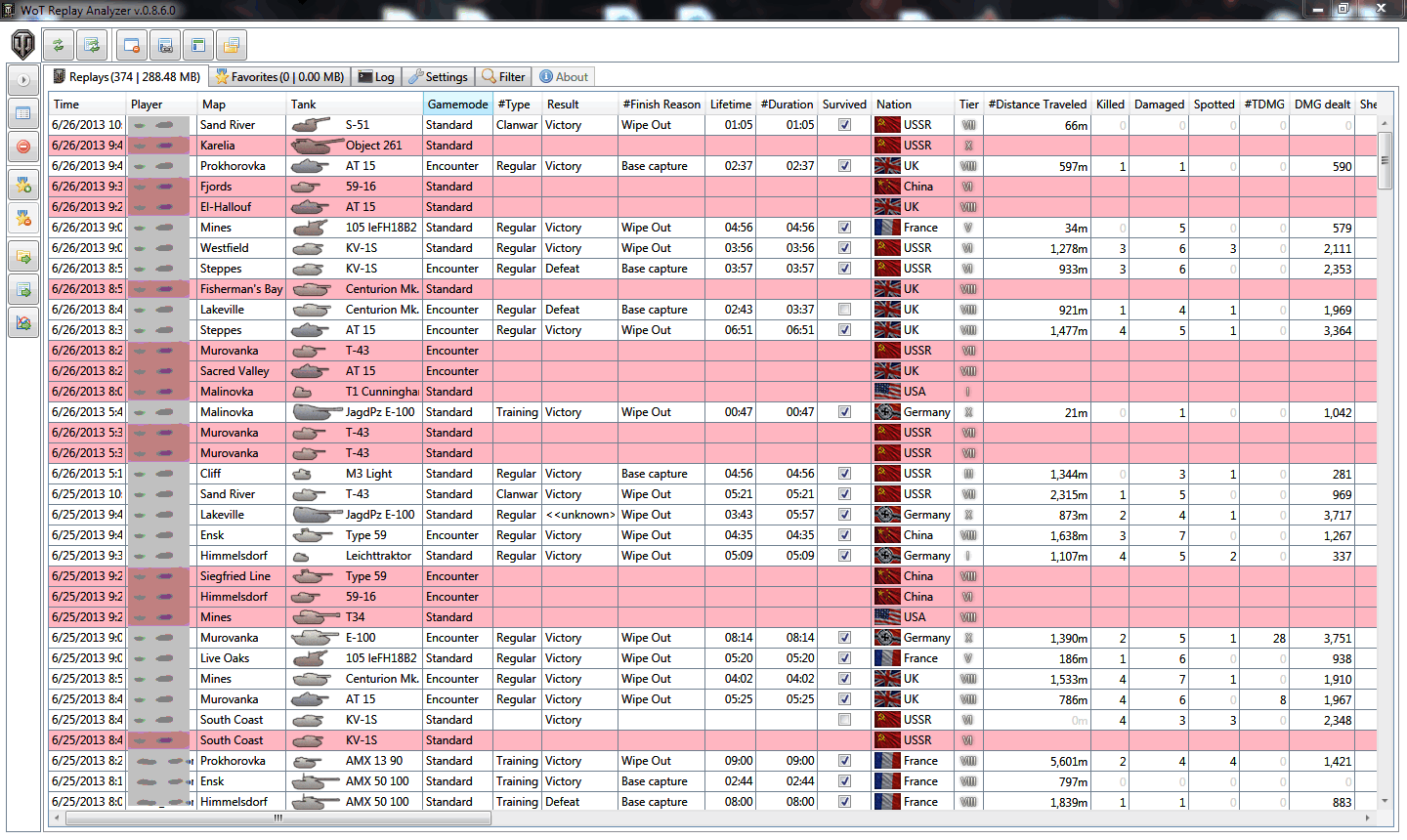
Task: Toggle Survived checkbox in the Ensk Type 59 row
Action: 844,535
